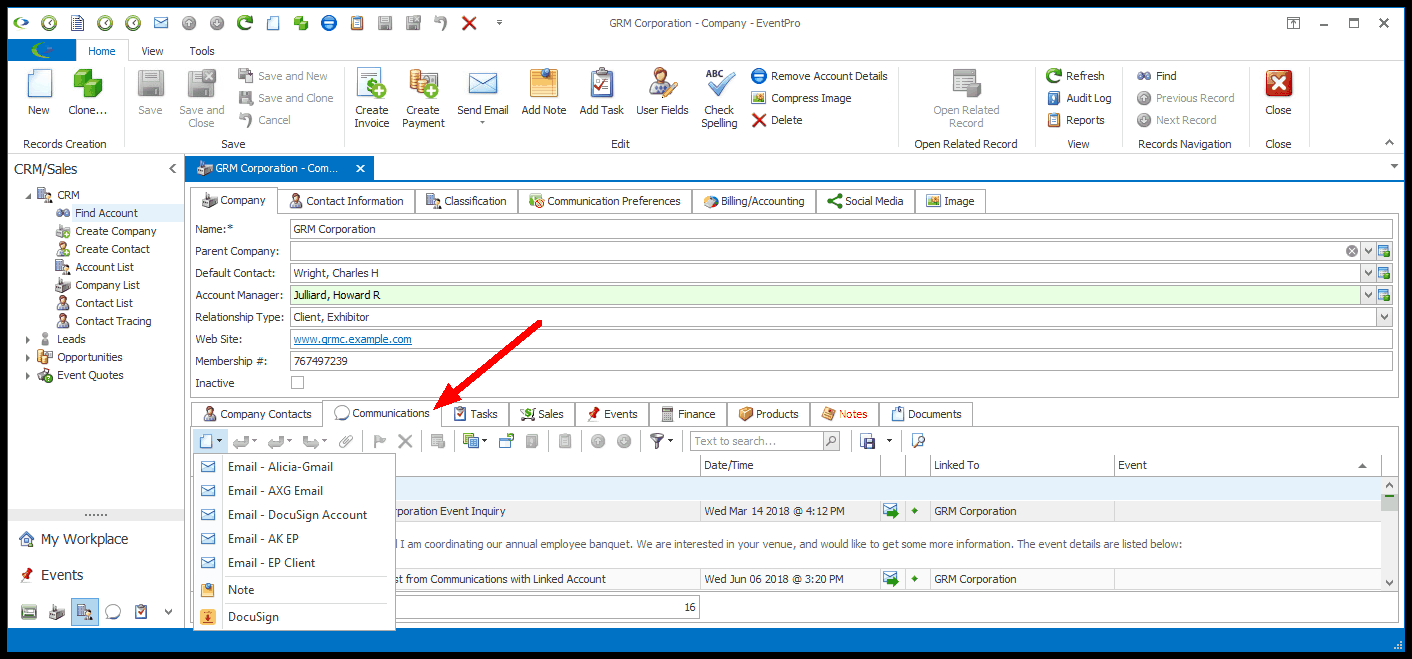The image size is (1412, 659).
Task: Open the new communication dropdown arrow
Action: 219,441
